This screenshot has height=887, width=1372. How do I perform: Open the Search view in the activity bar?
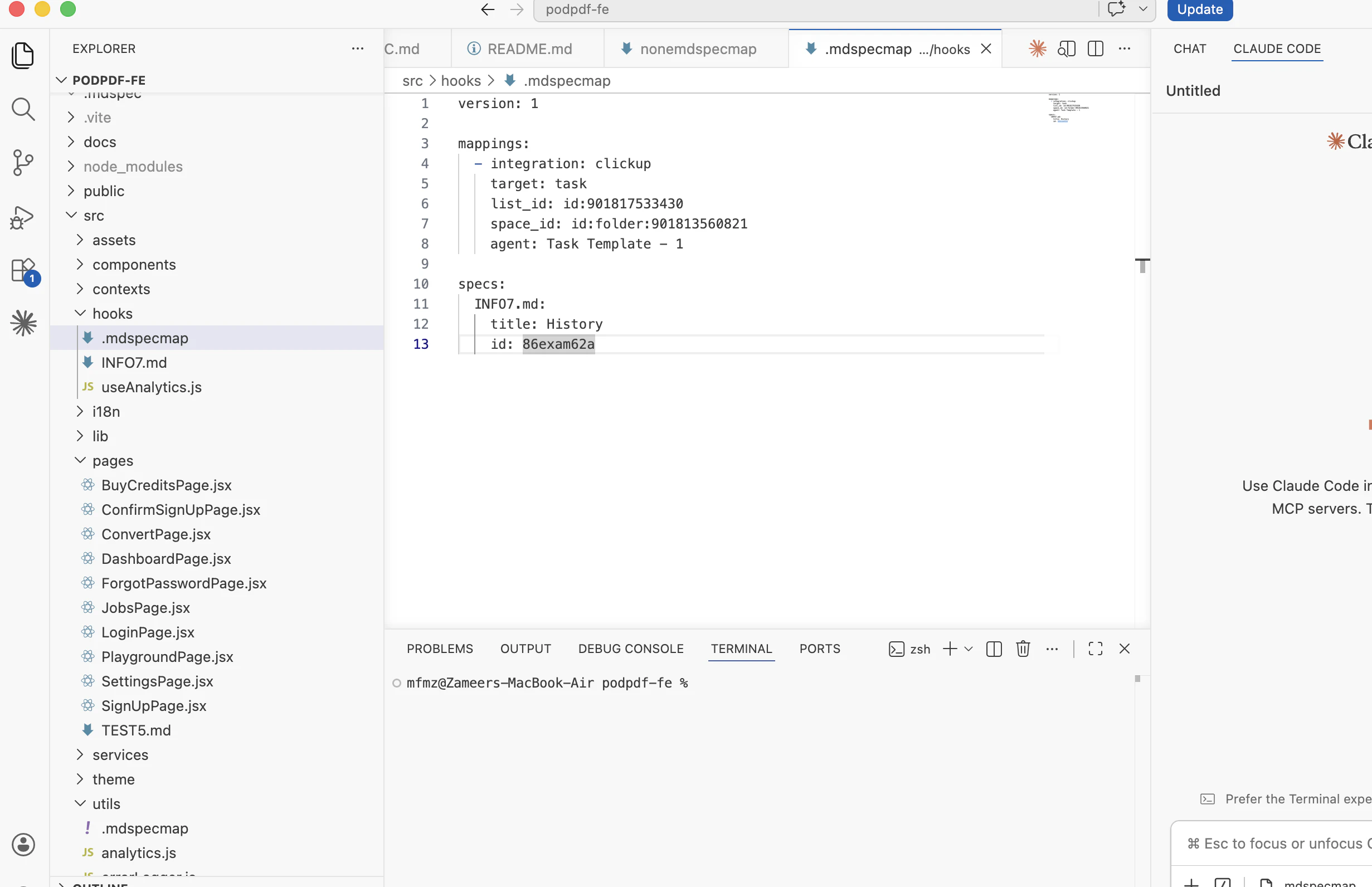22,109
